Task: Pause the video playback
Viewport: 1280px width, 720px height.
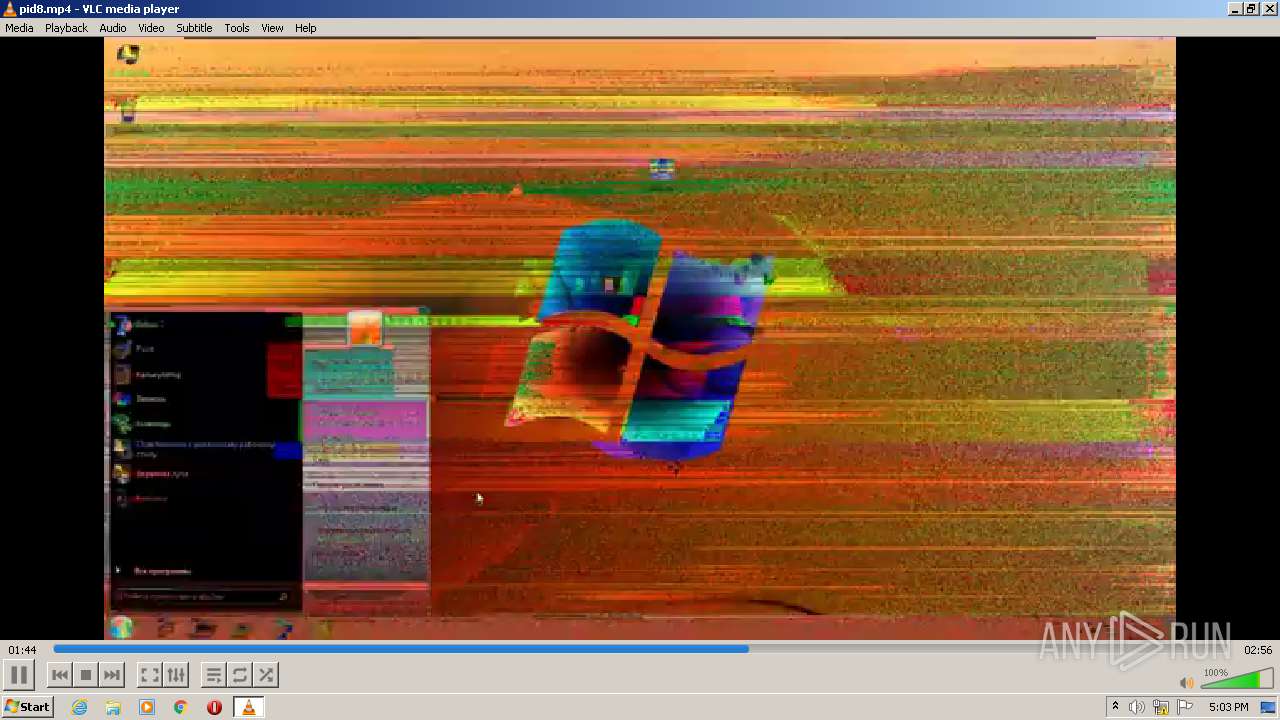Action: click(x=19, y=675)
